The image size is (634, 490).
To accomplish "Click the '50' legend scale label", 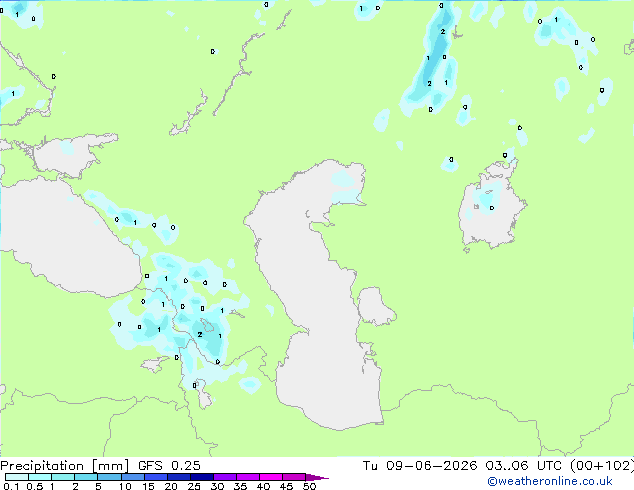I will (x=309, y=486).
